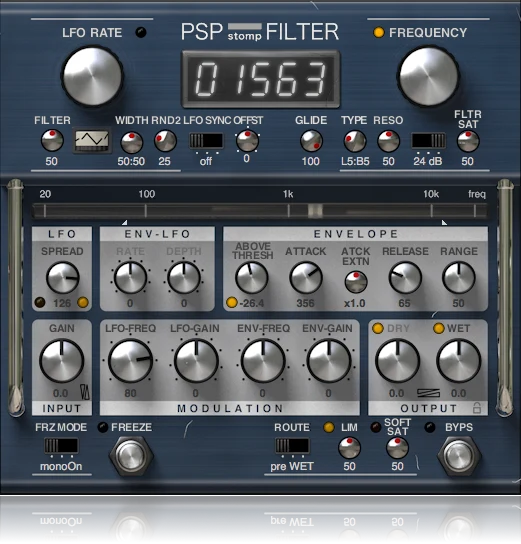Click the envelope RANGE knob
This screenshot has height=544, width=521.
point(459,278)
